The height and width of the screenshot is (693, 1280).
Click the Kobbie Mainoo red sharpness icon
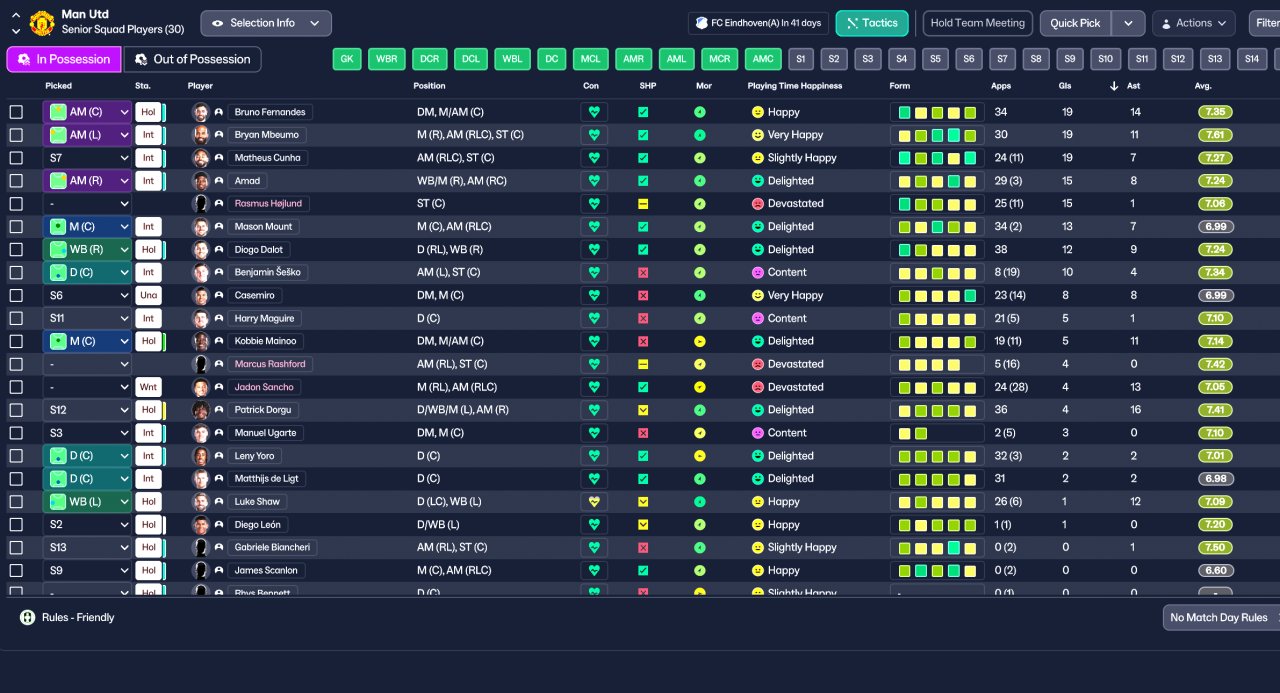click(643, 341)
